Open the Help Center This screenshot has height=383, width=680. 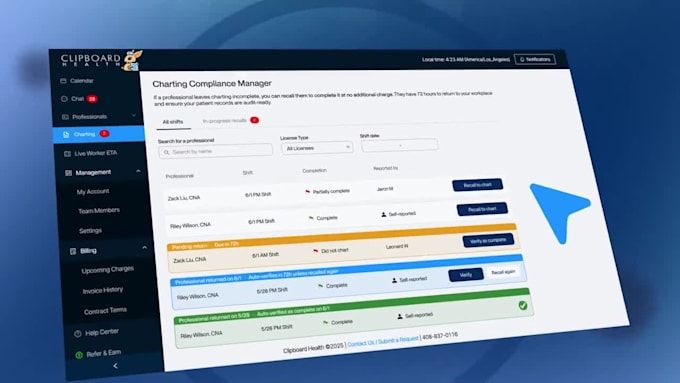[x=101, y=332]
